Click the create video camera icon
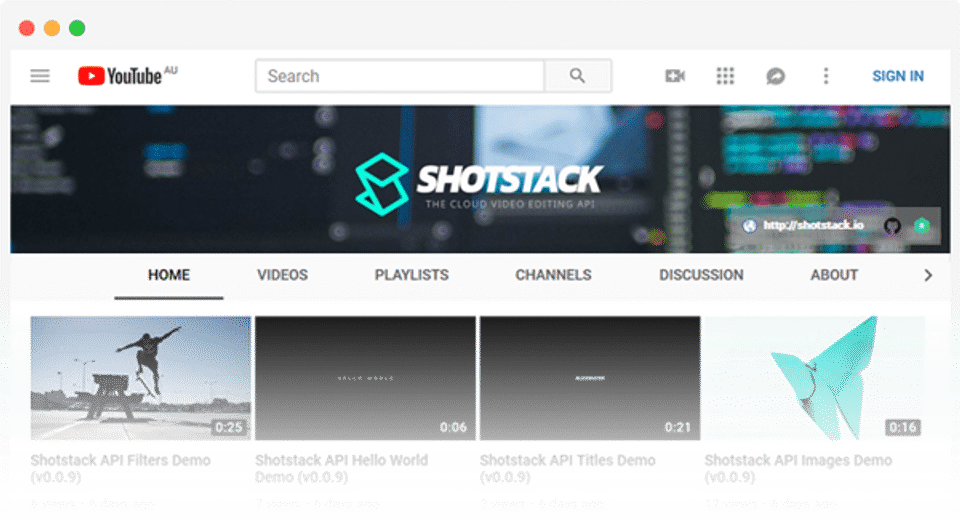Image resolution: width=960 pixels, height=528 pixels. coord(675,76)
